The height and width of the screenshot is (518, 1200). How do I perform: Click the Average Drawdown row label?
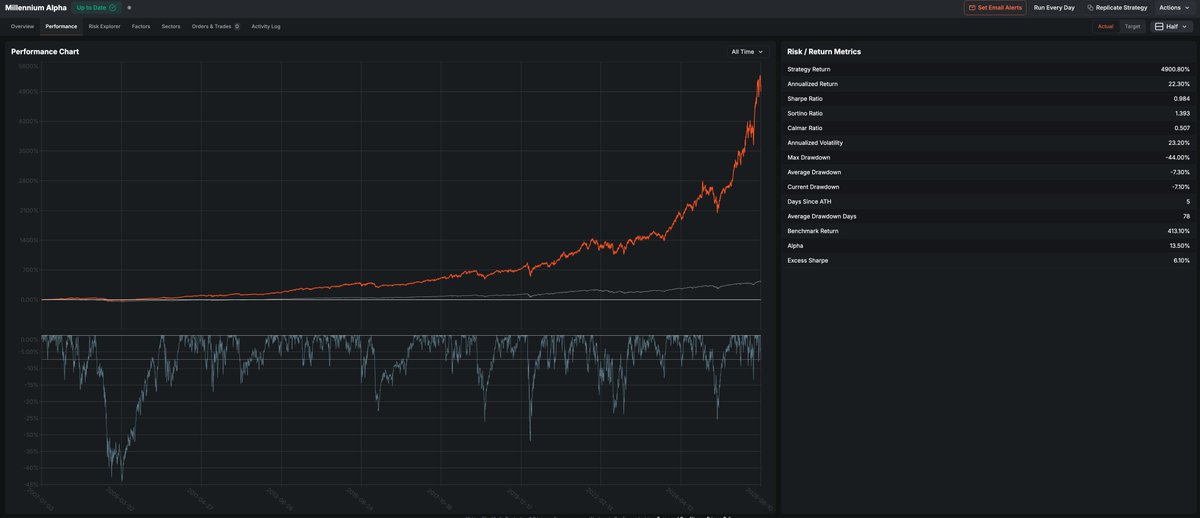(813, 172)
